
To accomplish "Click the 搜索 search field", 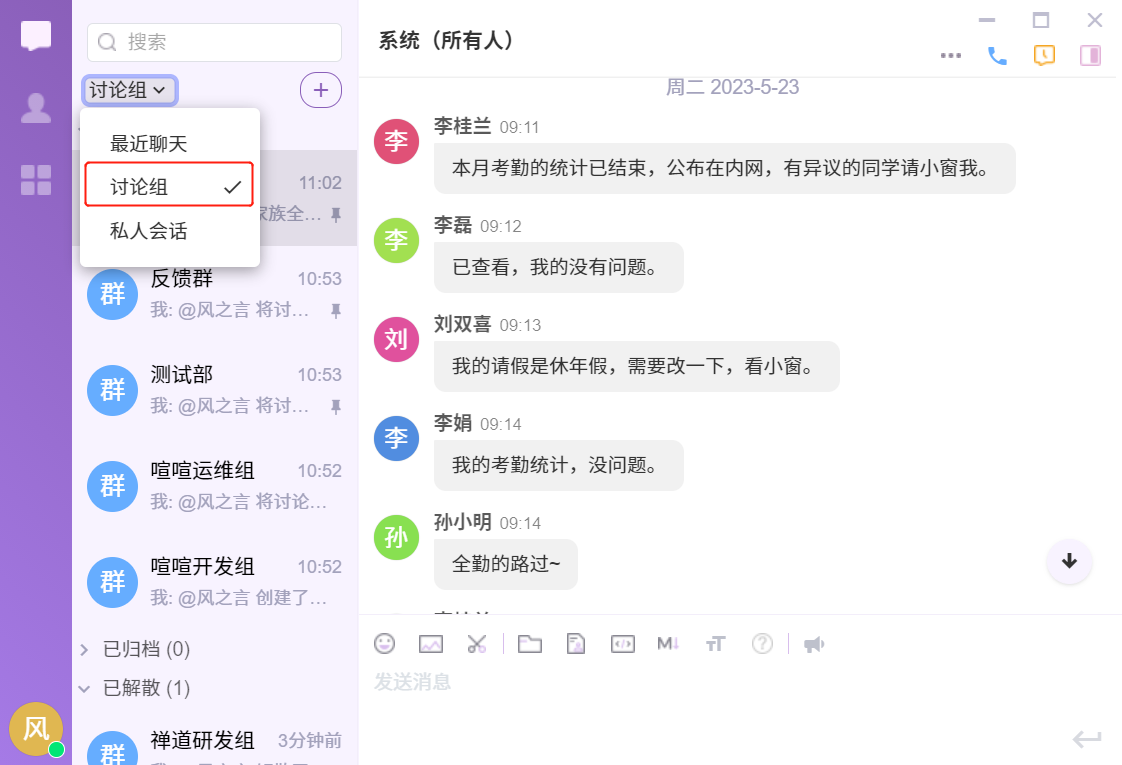I will [x=215, y=42].
